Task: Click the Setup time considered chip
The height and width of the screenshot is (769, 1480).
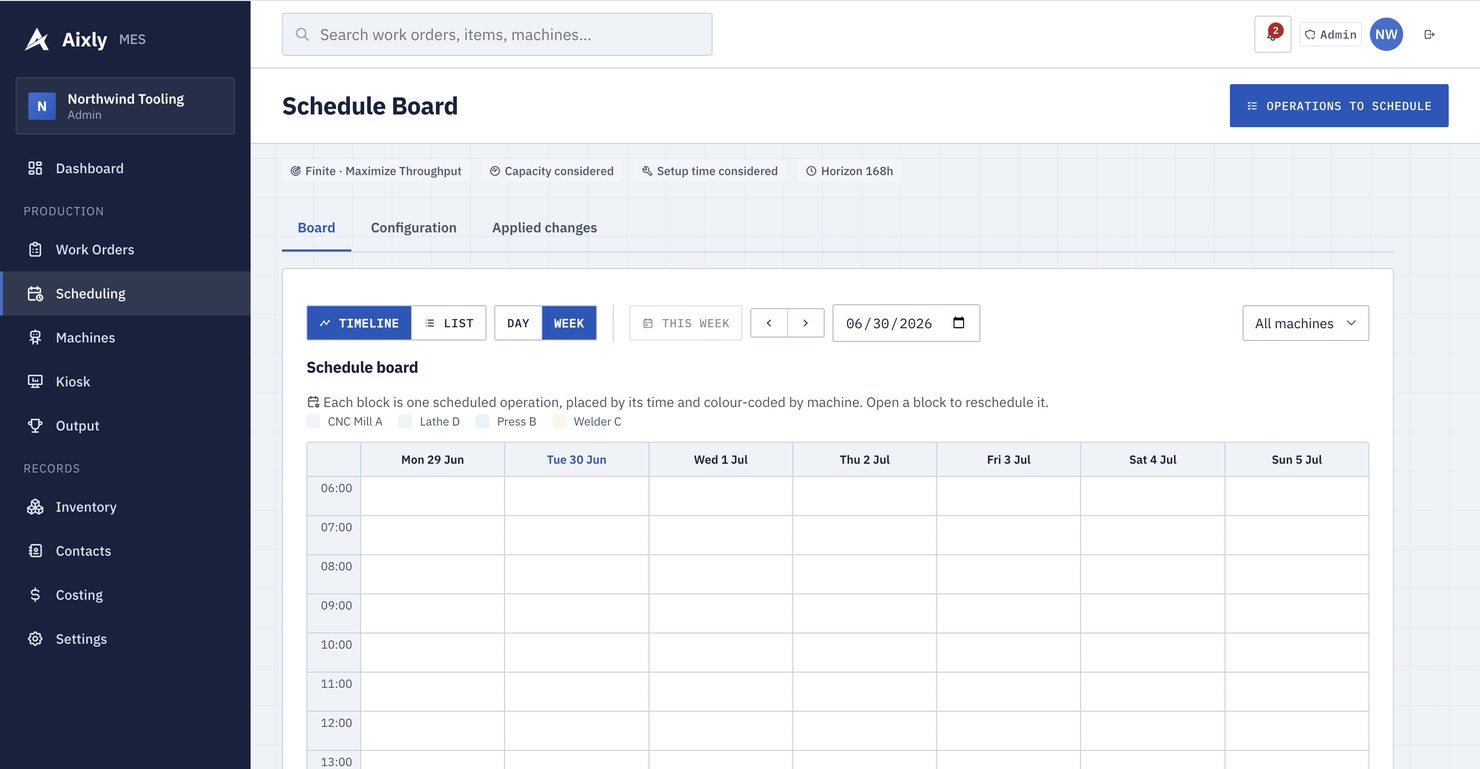Action: (710, 171)
